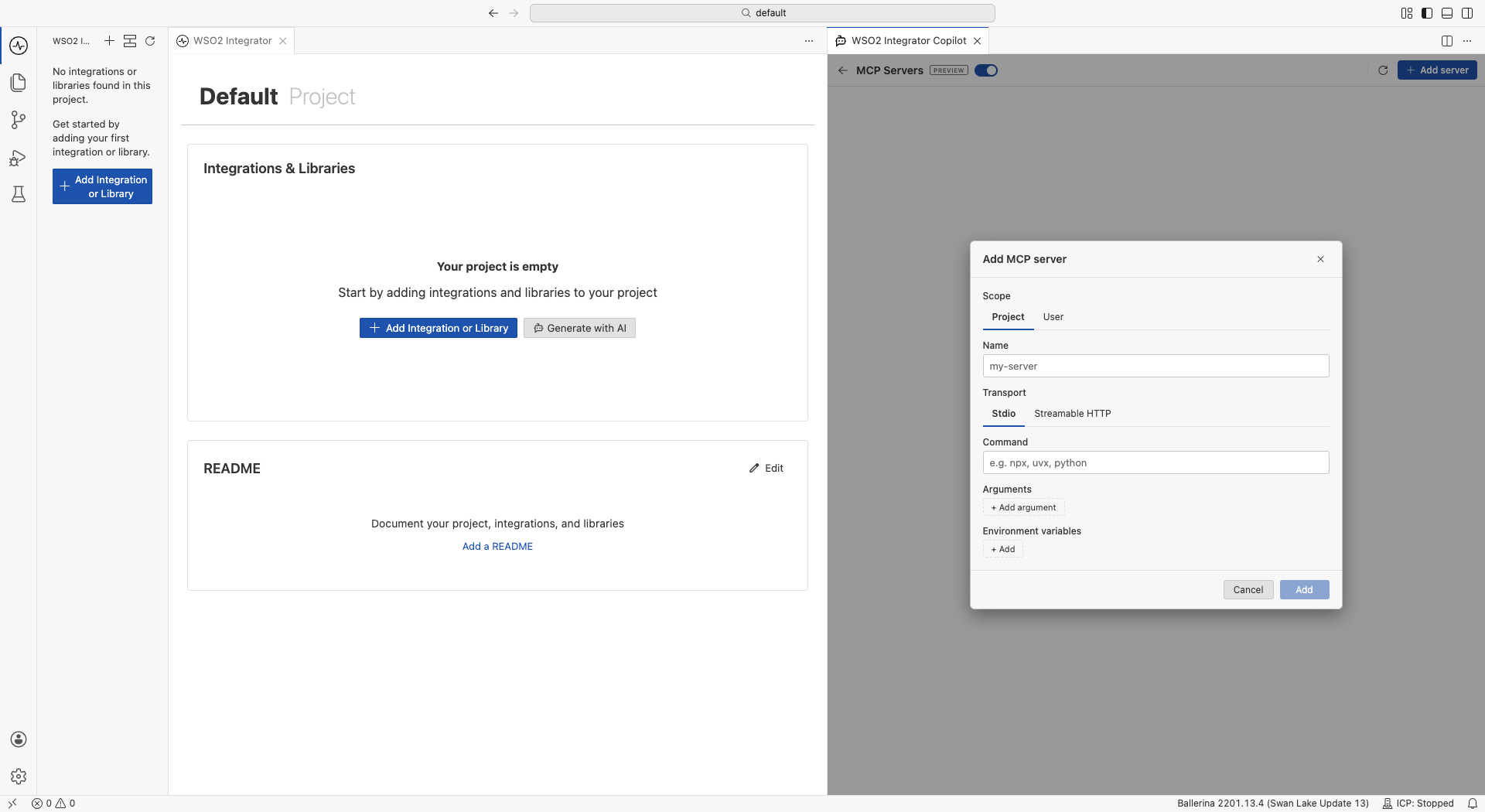Click the plus icon in WSO2 sidebar header
The width and height of the screenshot is (1485, 812).
(x=109, y=41)
